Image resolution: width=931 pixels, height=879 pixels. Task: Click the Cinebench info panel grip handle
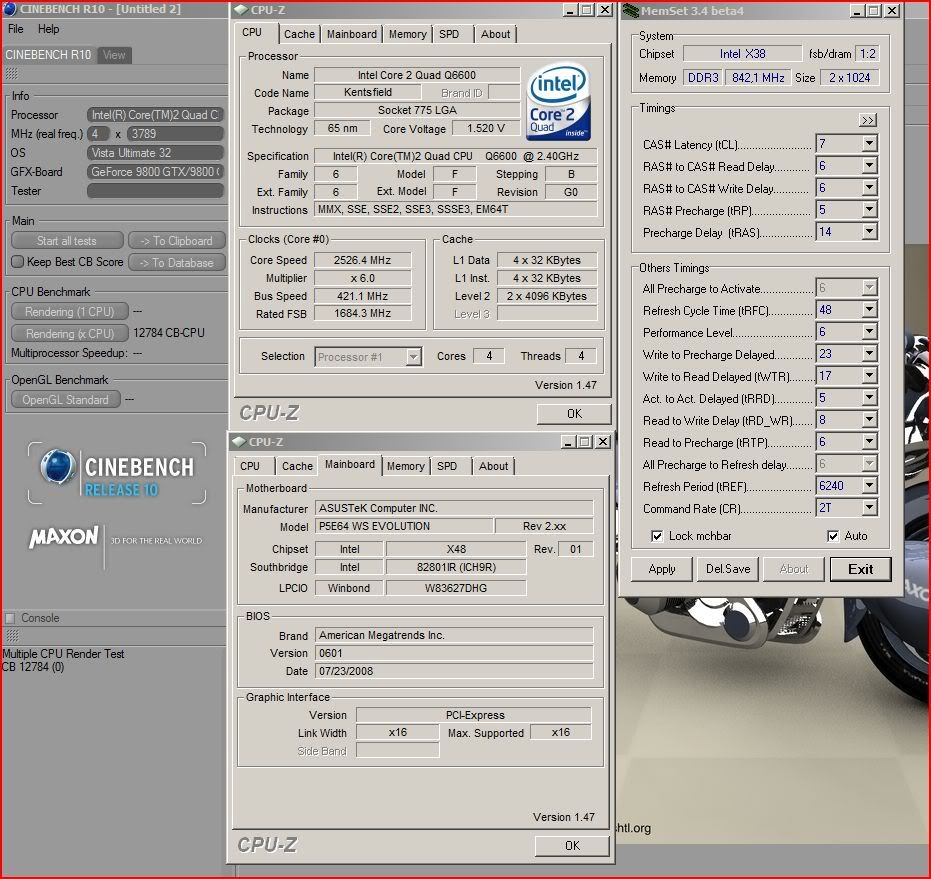pos(11,74)
